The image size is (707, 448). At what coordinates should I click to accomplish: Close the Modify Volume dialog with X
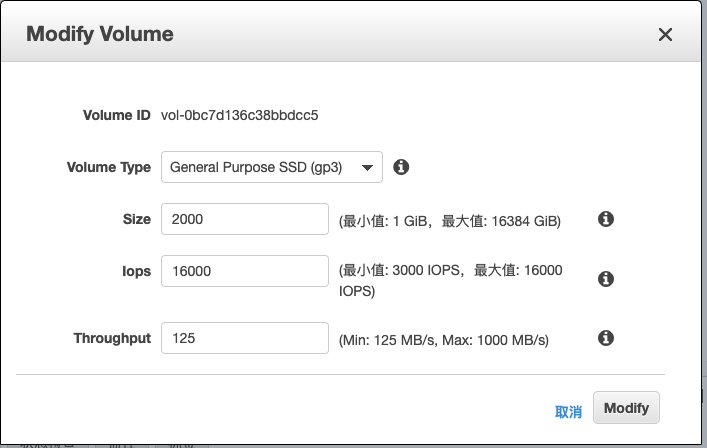[x=665, y=35]
